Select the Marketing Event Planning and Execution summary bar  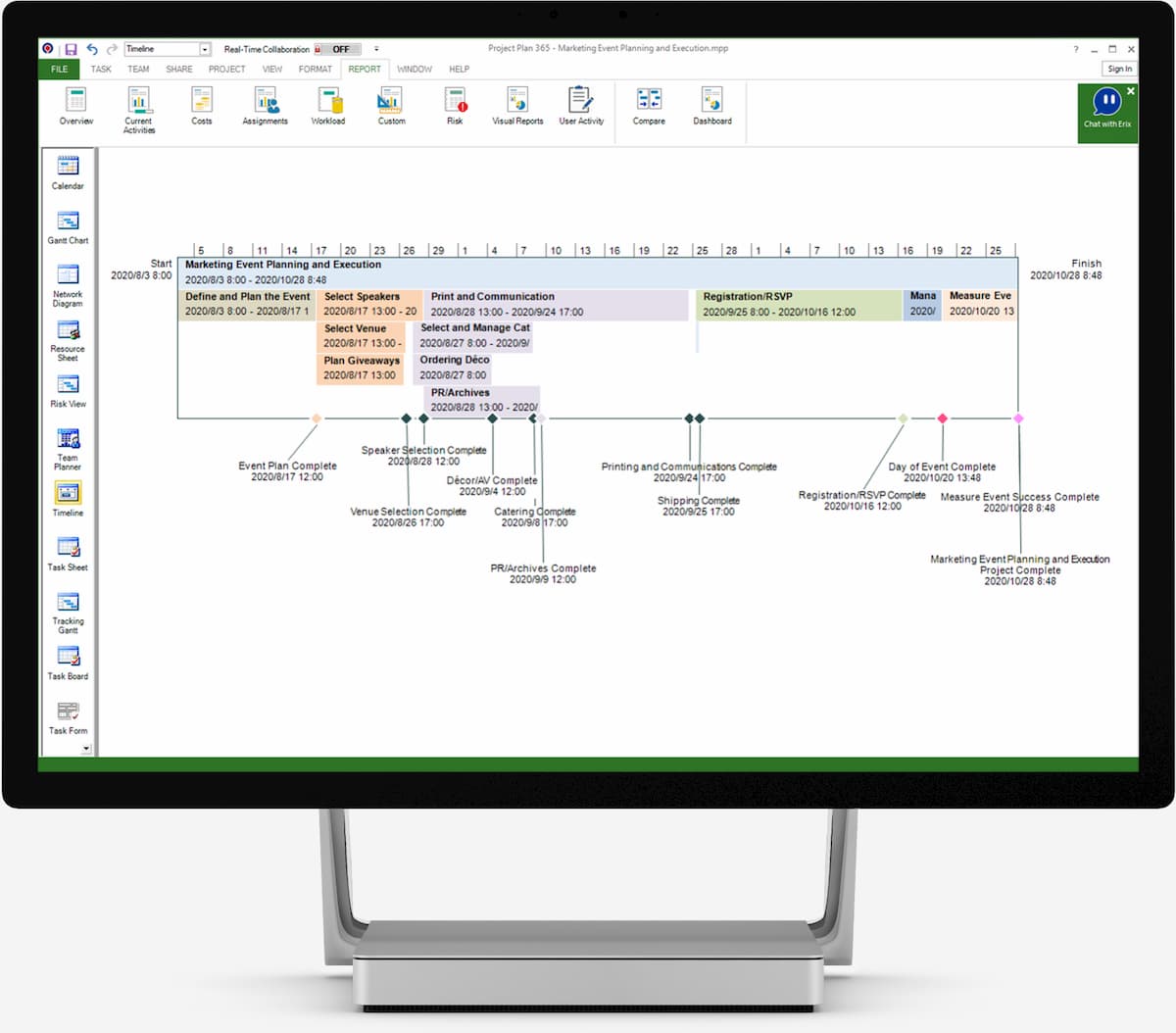(598, 272)
